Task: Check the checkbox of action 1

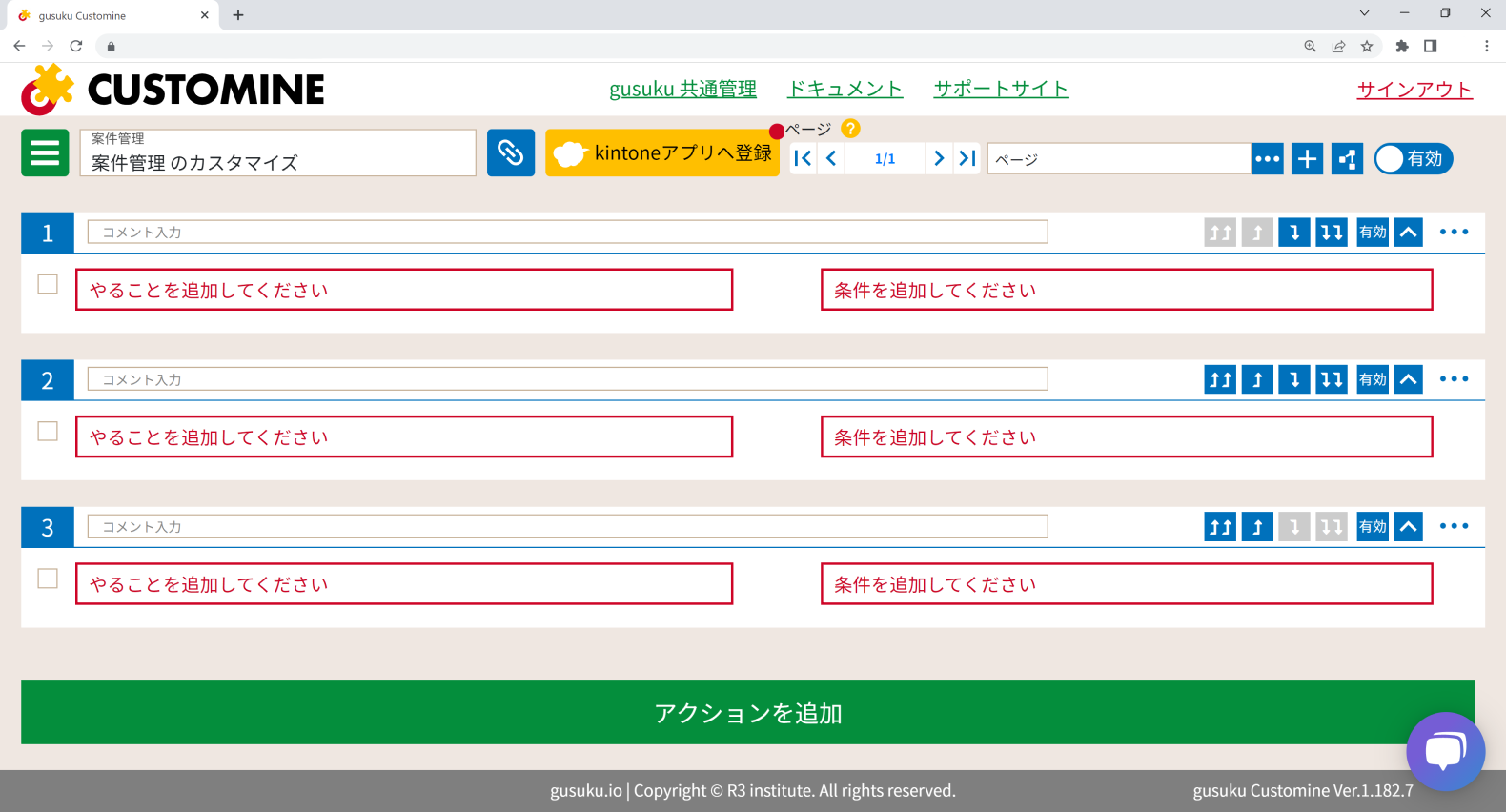Action: [x=48, y=284]
